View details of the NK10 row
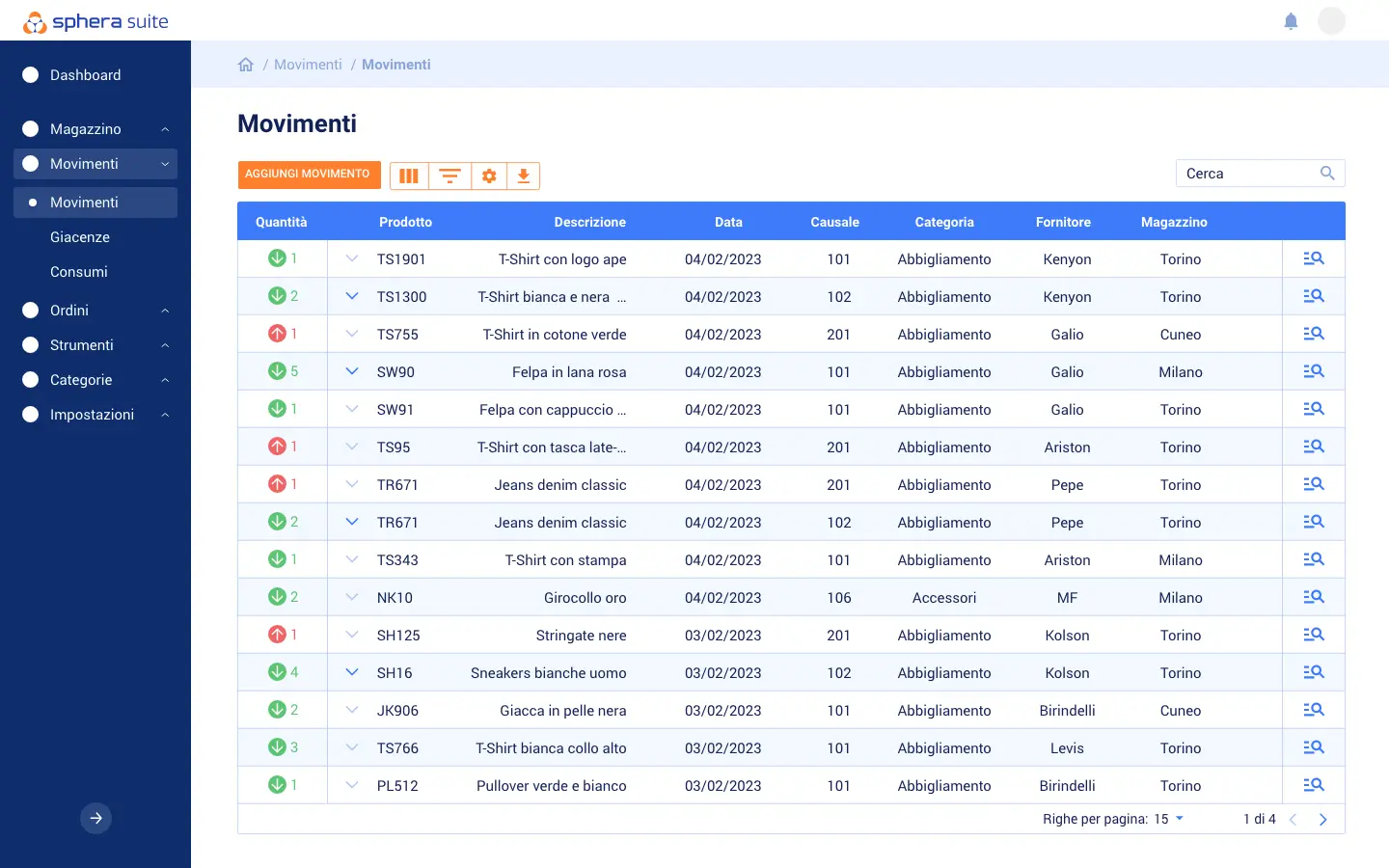 tap(1314, 597)
